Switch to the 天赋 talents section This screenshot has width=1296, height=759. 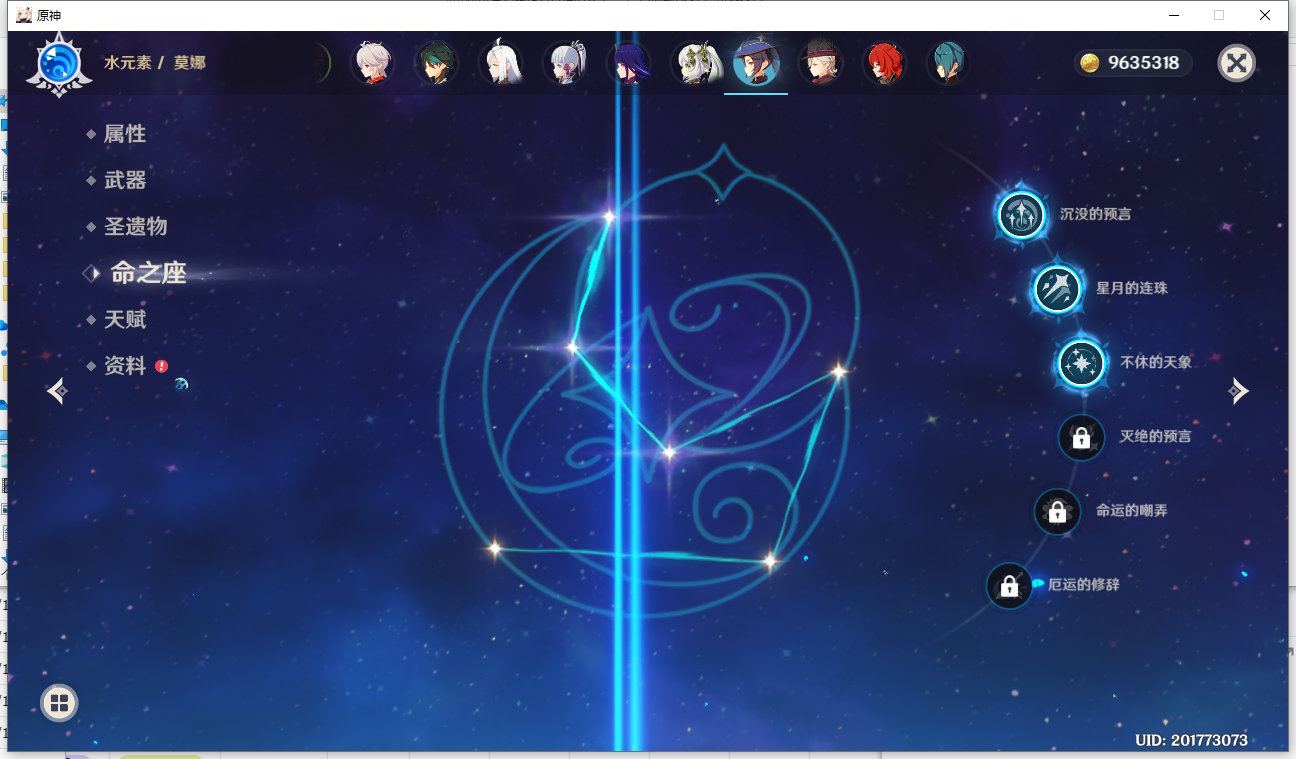click(x=125, y=320)
